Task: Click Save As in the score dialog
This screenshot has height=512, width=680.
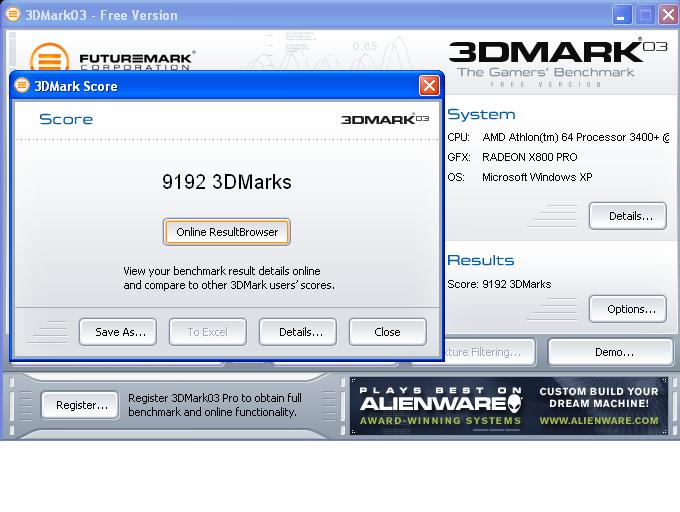Action: point(118,332)
